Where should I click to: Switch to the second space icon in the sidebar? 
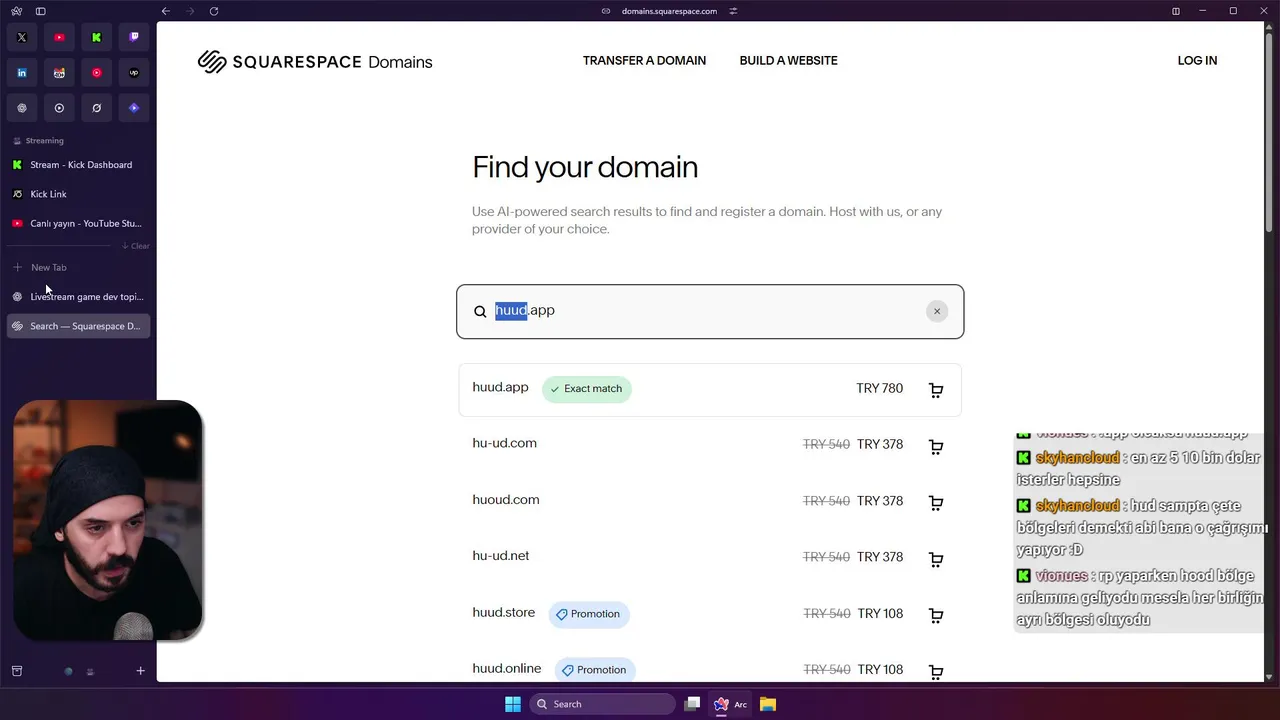[x=90, y=671]
